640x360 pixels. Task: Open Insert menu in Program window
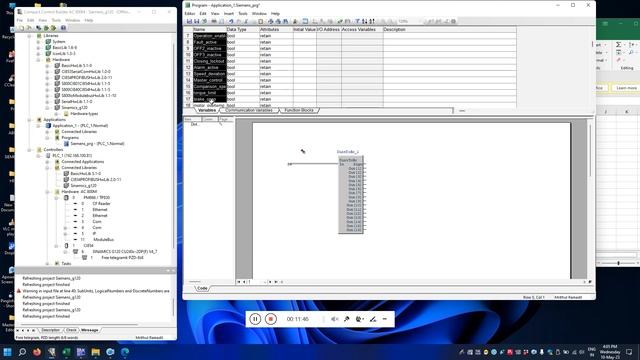(229, 13)
